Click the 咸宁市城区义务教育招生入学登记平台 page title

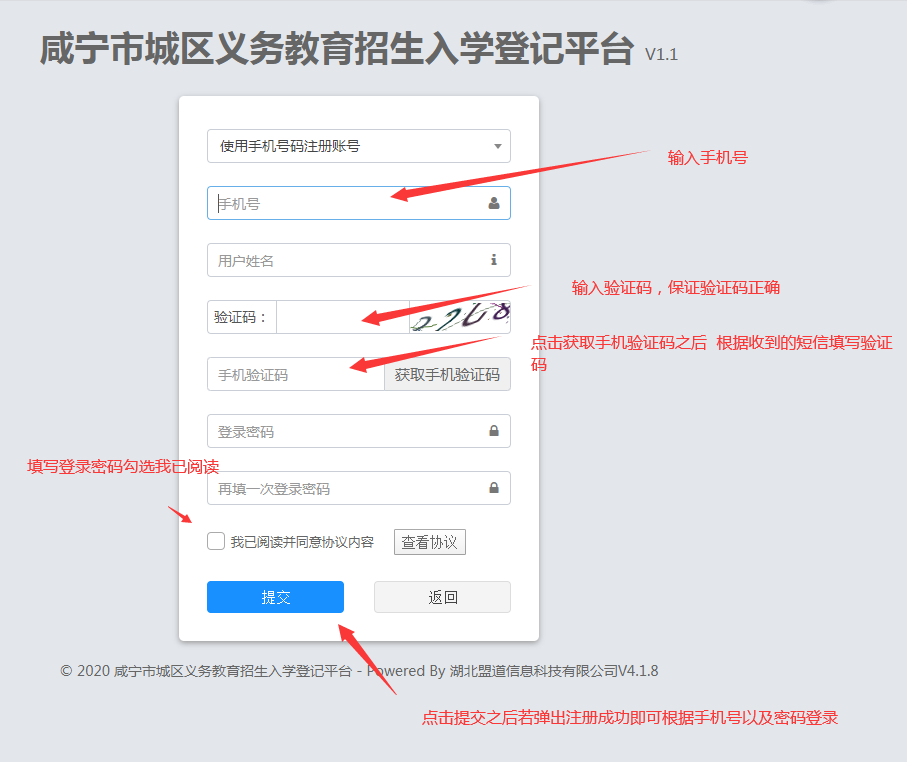click(x=337, y=49)
